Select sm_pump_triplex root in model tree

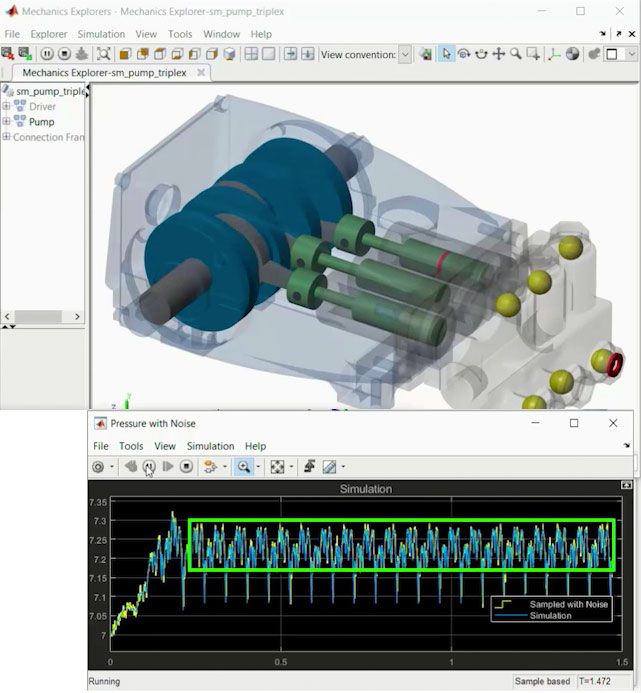(x=51, y=91)
